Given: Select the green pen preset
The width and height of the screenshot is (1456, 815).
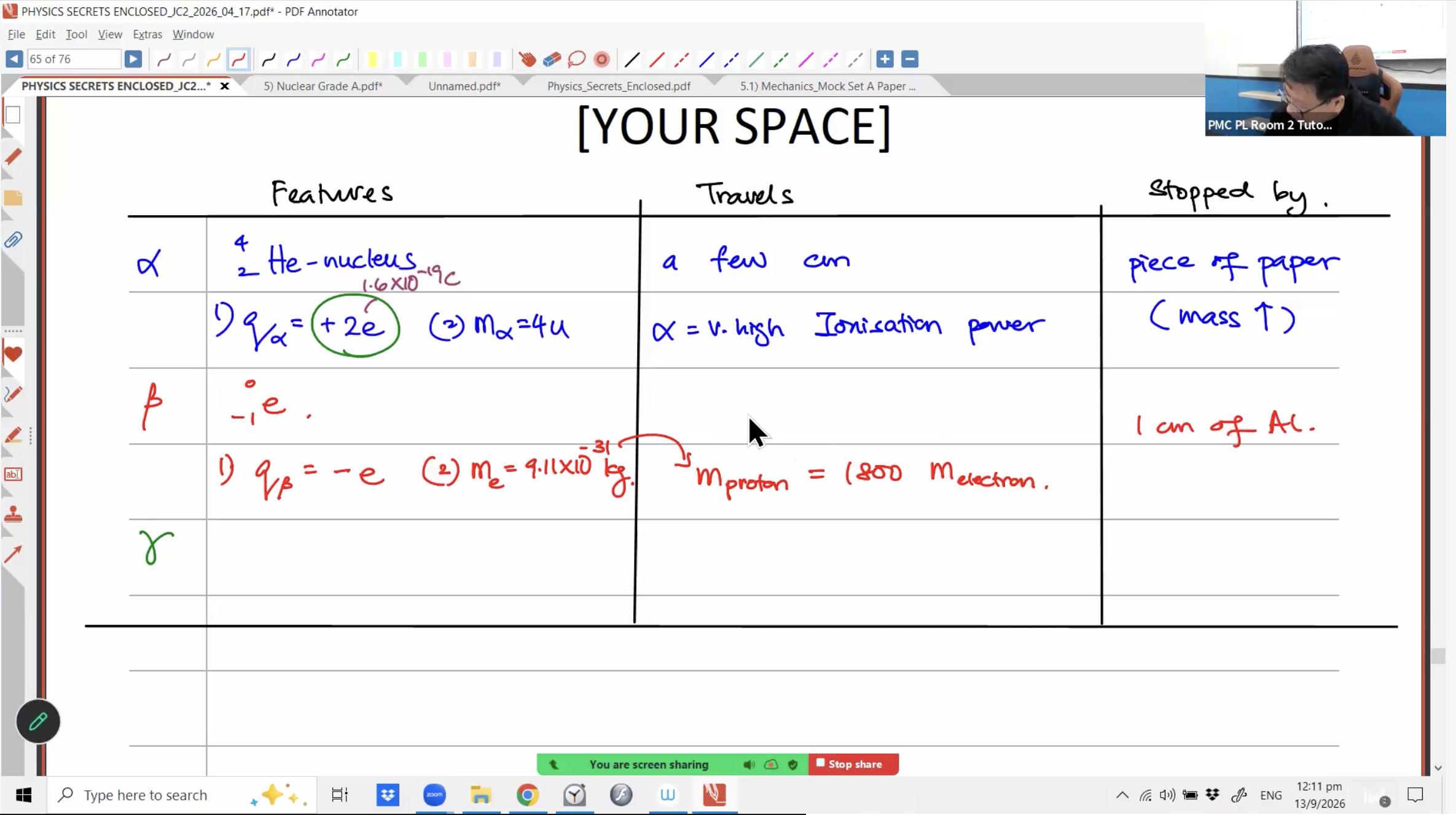Looking at the screenshot, I should click(343, 59).
